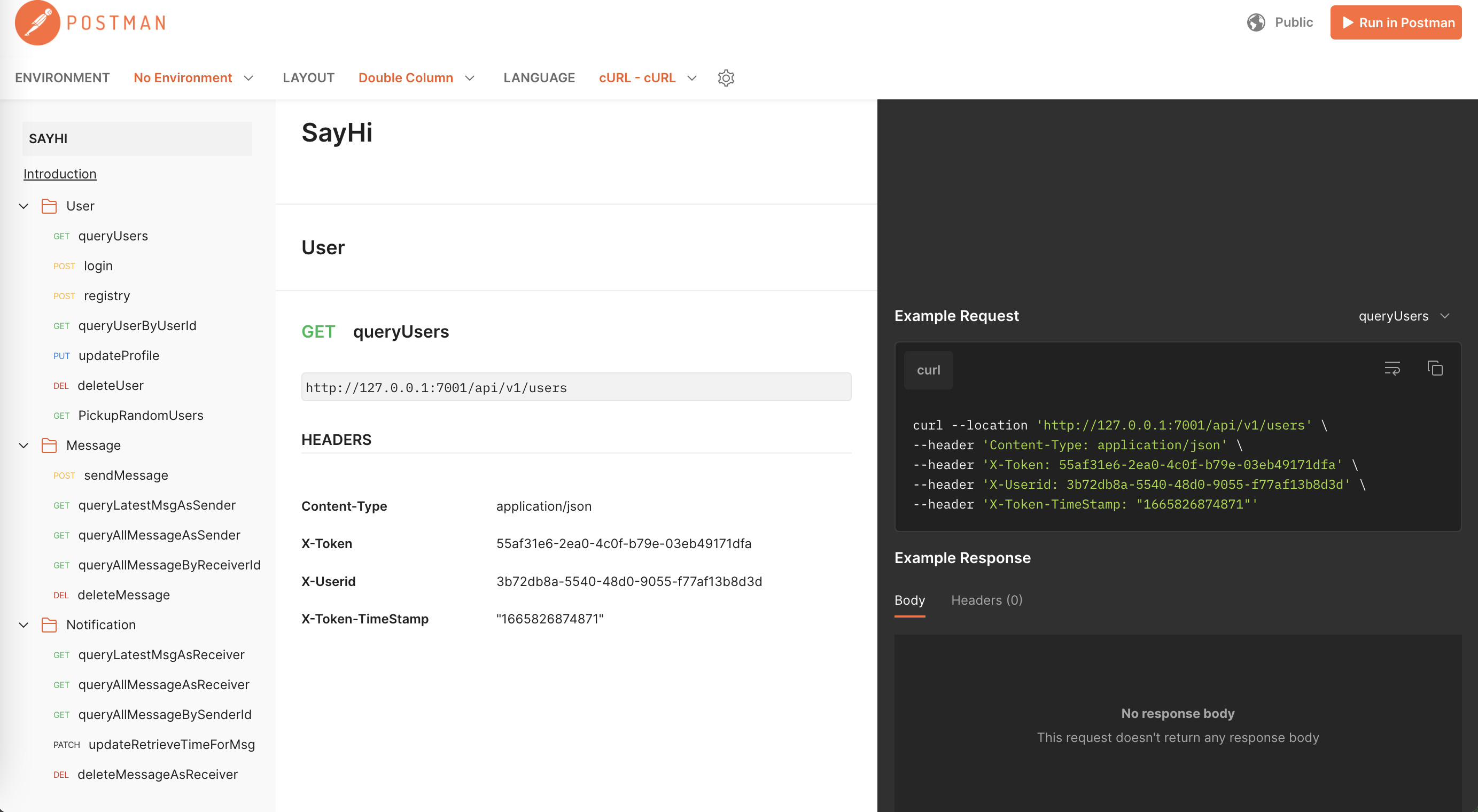
Task: Click the Notification folder icon
Action: click(x=48, y=625)
